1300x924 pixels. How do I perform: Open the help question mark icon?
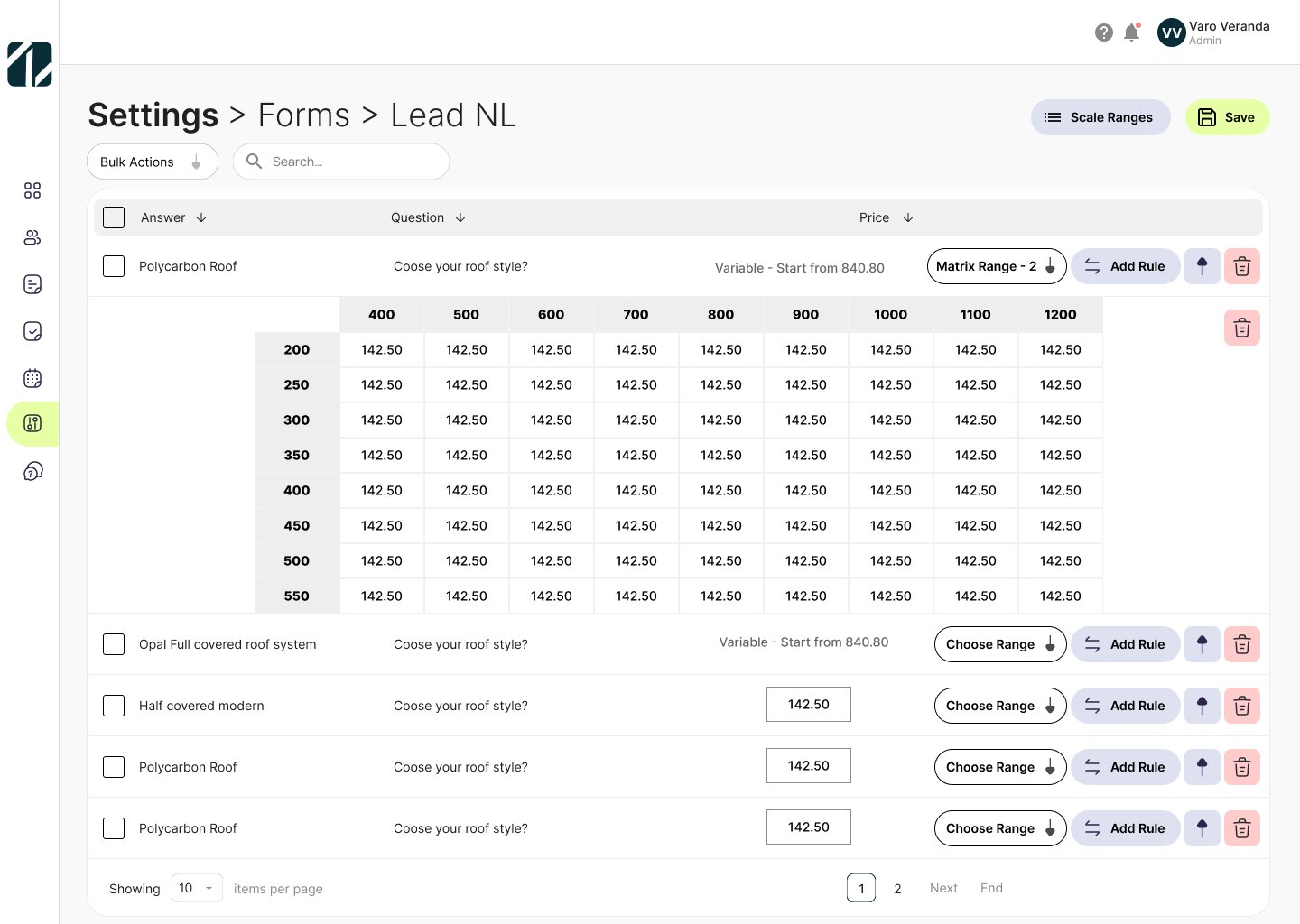(1103, 33)
